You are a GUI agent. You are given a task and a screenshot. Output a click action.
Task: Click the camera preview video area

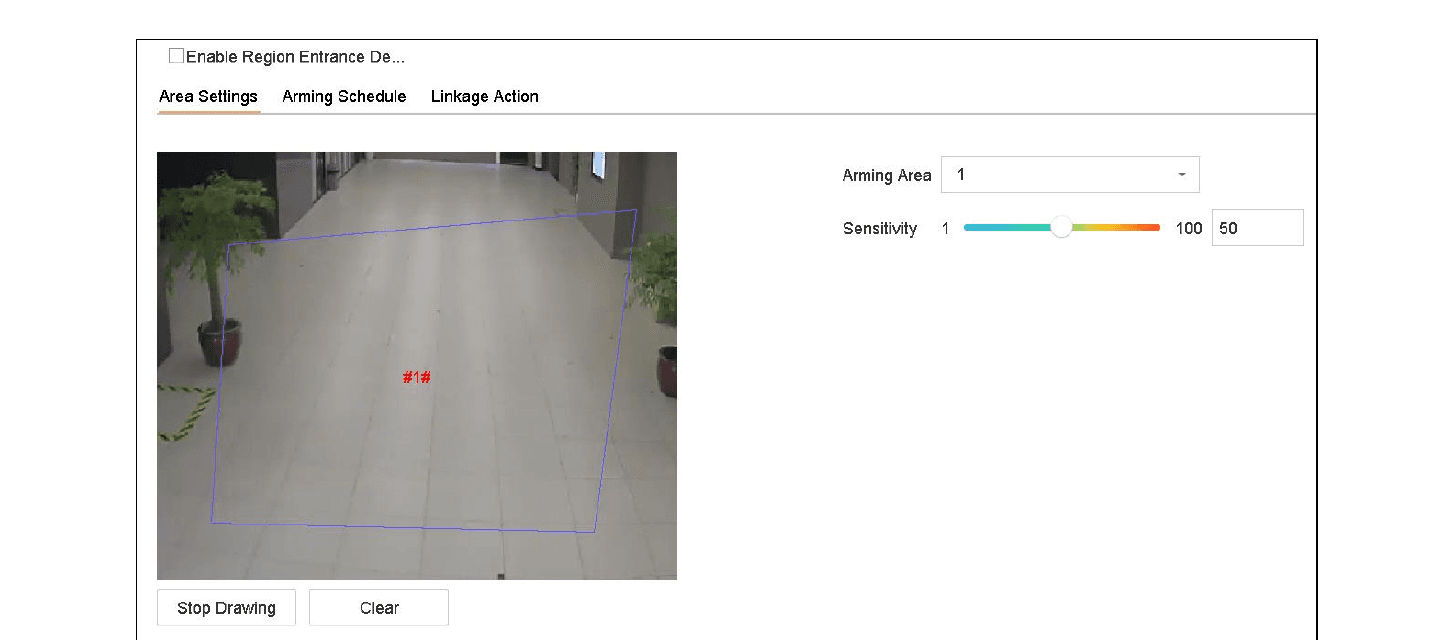417,366
